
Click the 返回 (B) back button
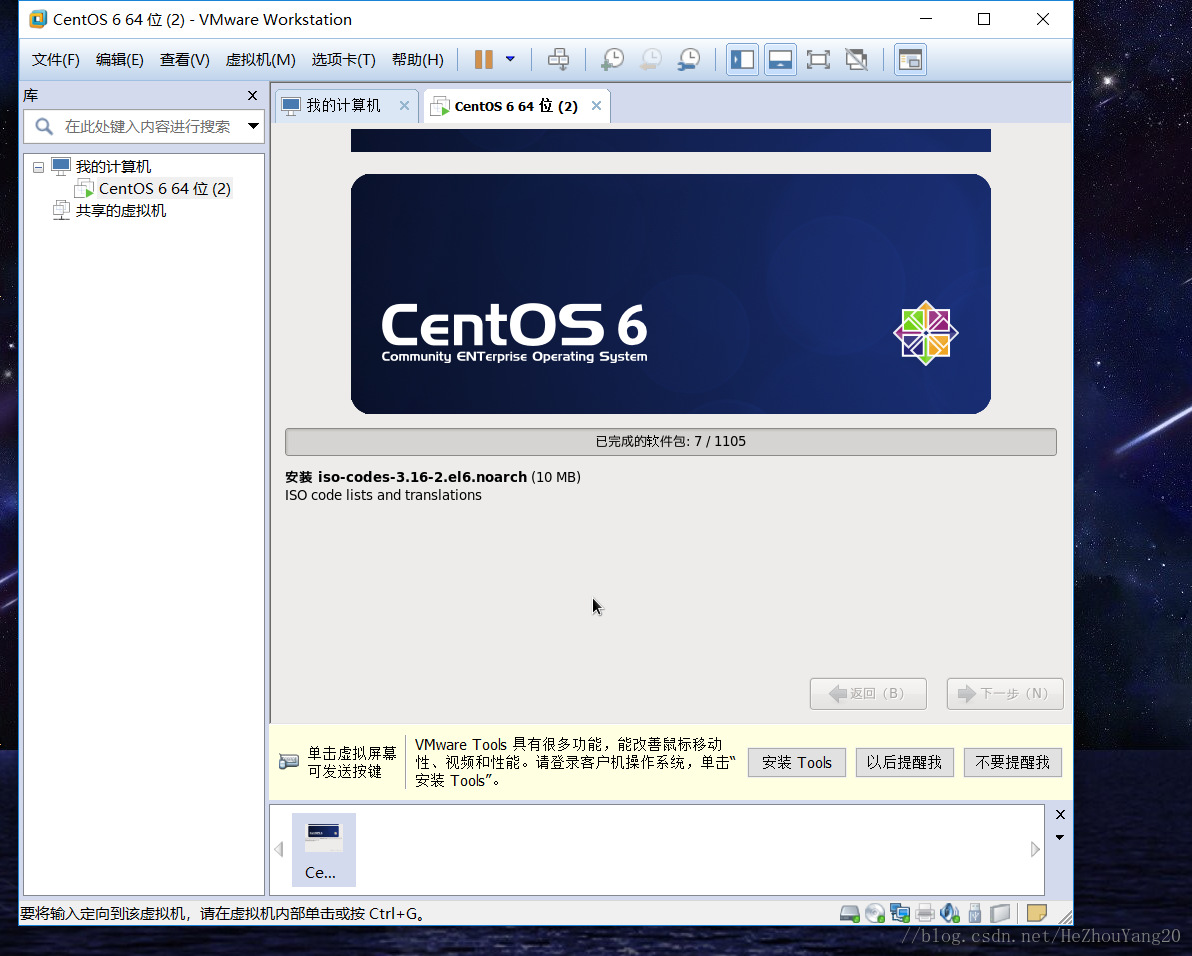tap(868, 694)
